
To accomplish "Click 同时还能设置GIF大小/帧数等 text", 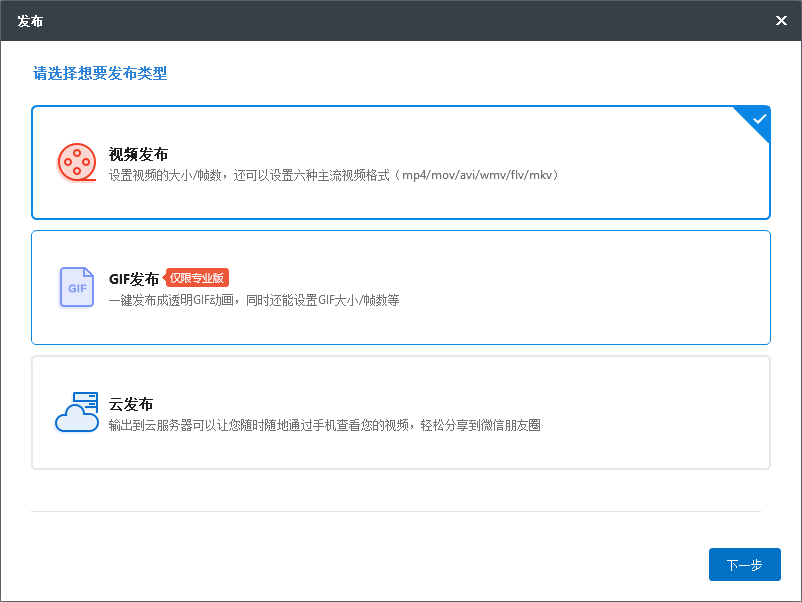I will 323,300.
